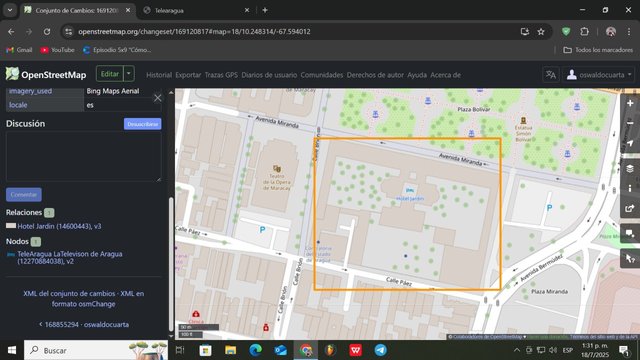
Task: Open Telegram from the Windows taskbar
Action: [x=380, y=350]
